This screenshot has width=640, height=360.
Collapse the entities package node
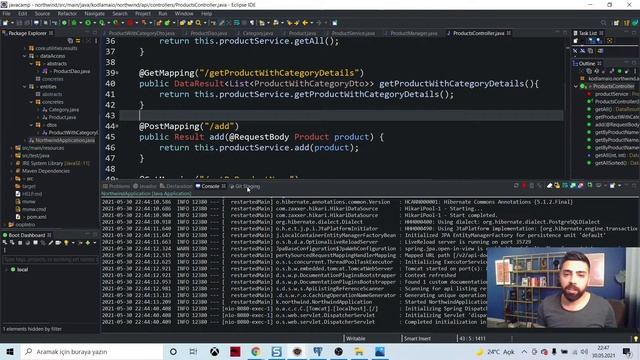(x=25, y=87)
